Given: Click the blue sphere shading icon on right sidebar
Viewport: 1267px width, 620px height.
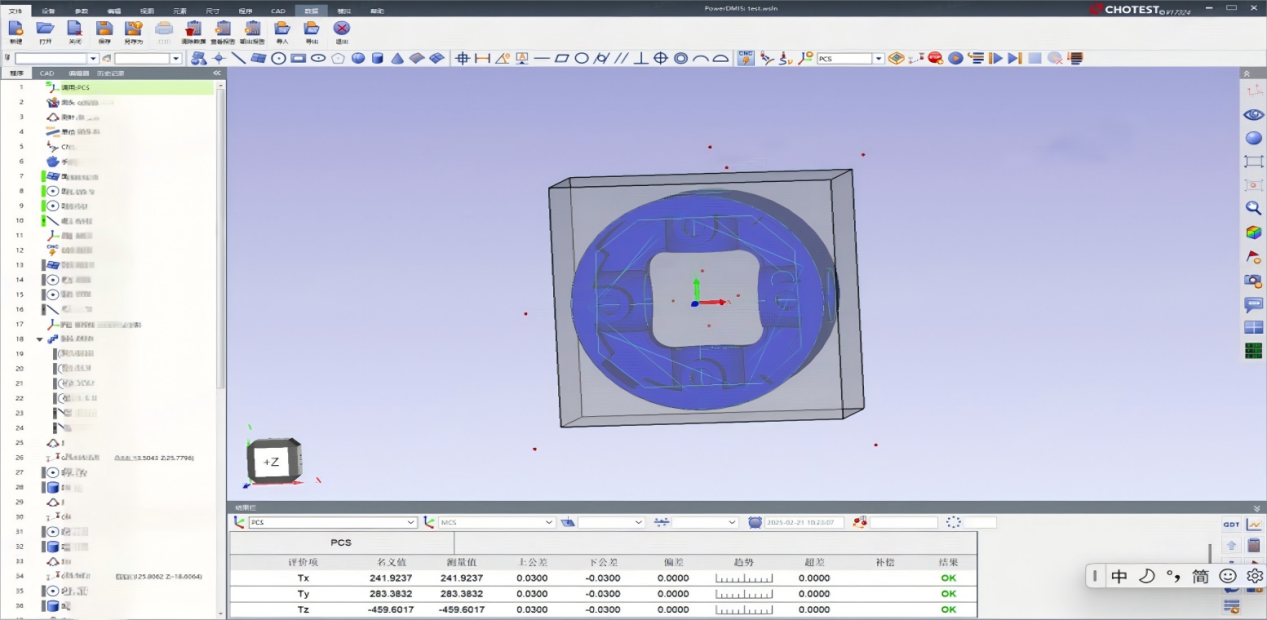Looking at the screenshot, I should pyautogui.click(x=1253, y=138).
